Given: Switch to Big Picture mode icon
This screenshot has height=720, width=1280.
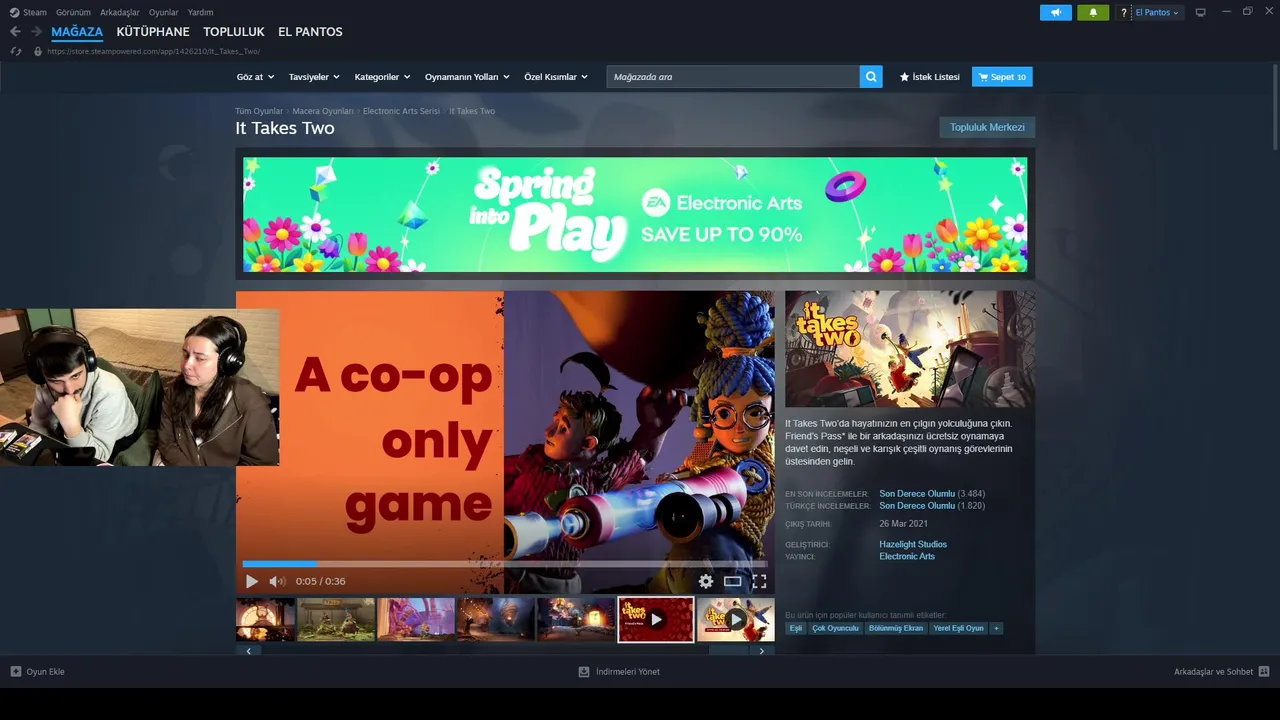Looking at the screenshot, I should tap(1201, 12).
